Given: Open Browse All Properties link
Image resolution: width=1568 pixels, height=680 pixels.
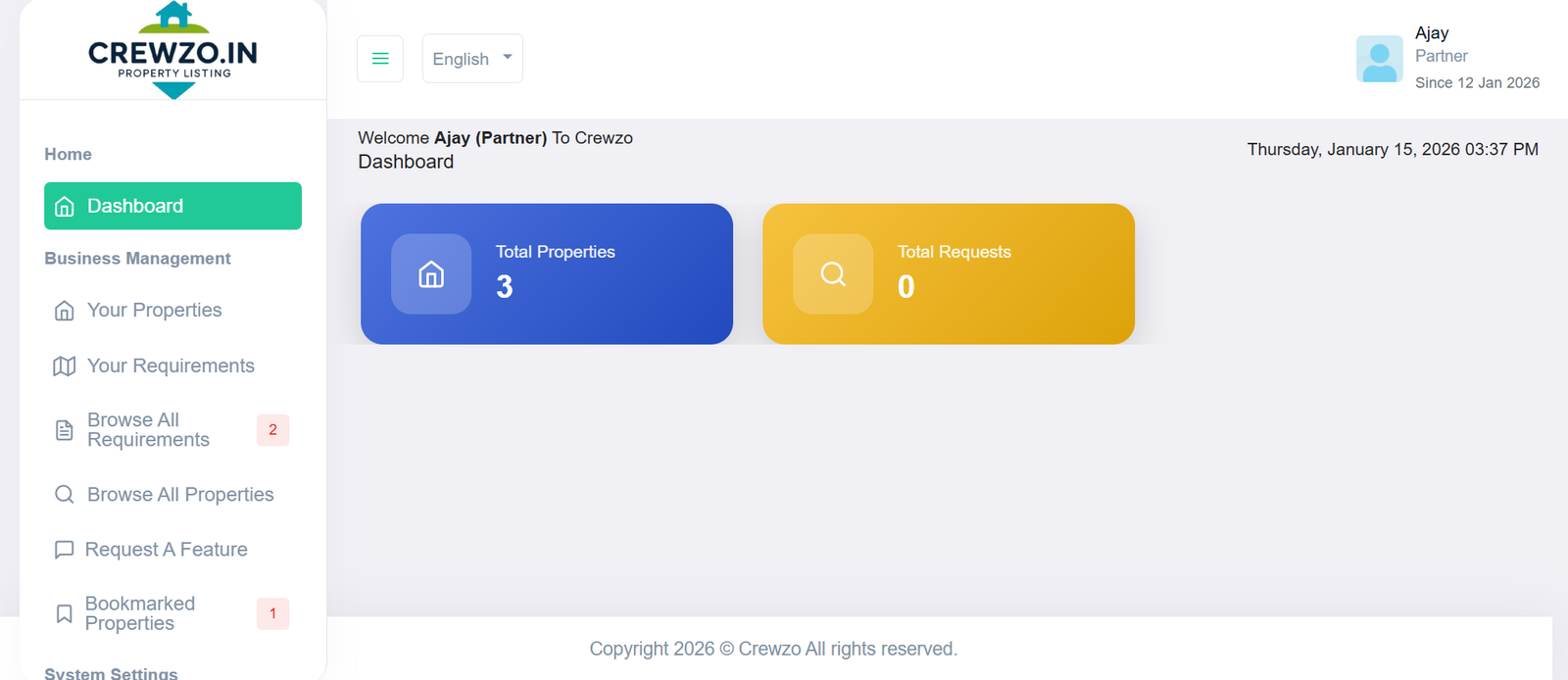Looking at the screenshot, I should click(x=180, y=495).
